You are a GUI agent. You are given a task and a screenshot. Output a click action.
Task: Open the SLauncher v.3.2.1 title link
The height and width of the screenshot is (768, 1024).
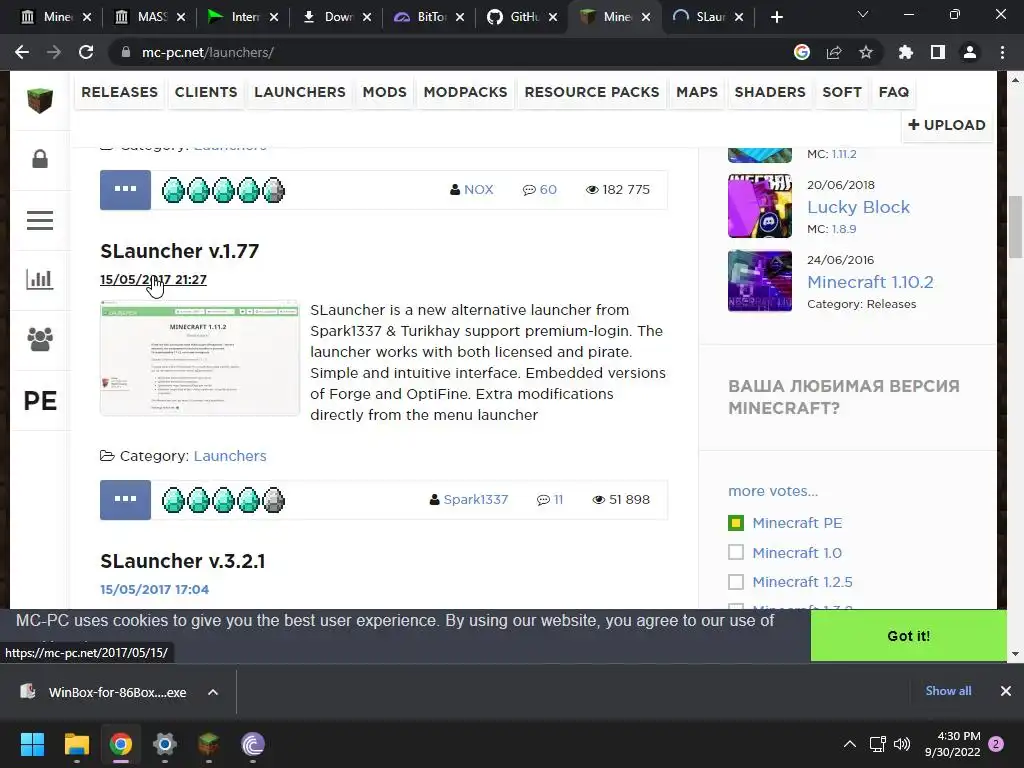point(183,561)
